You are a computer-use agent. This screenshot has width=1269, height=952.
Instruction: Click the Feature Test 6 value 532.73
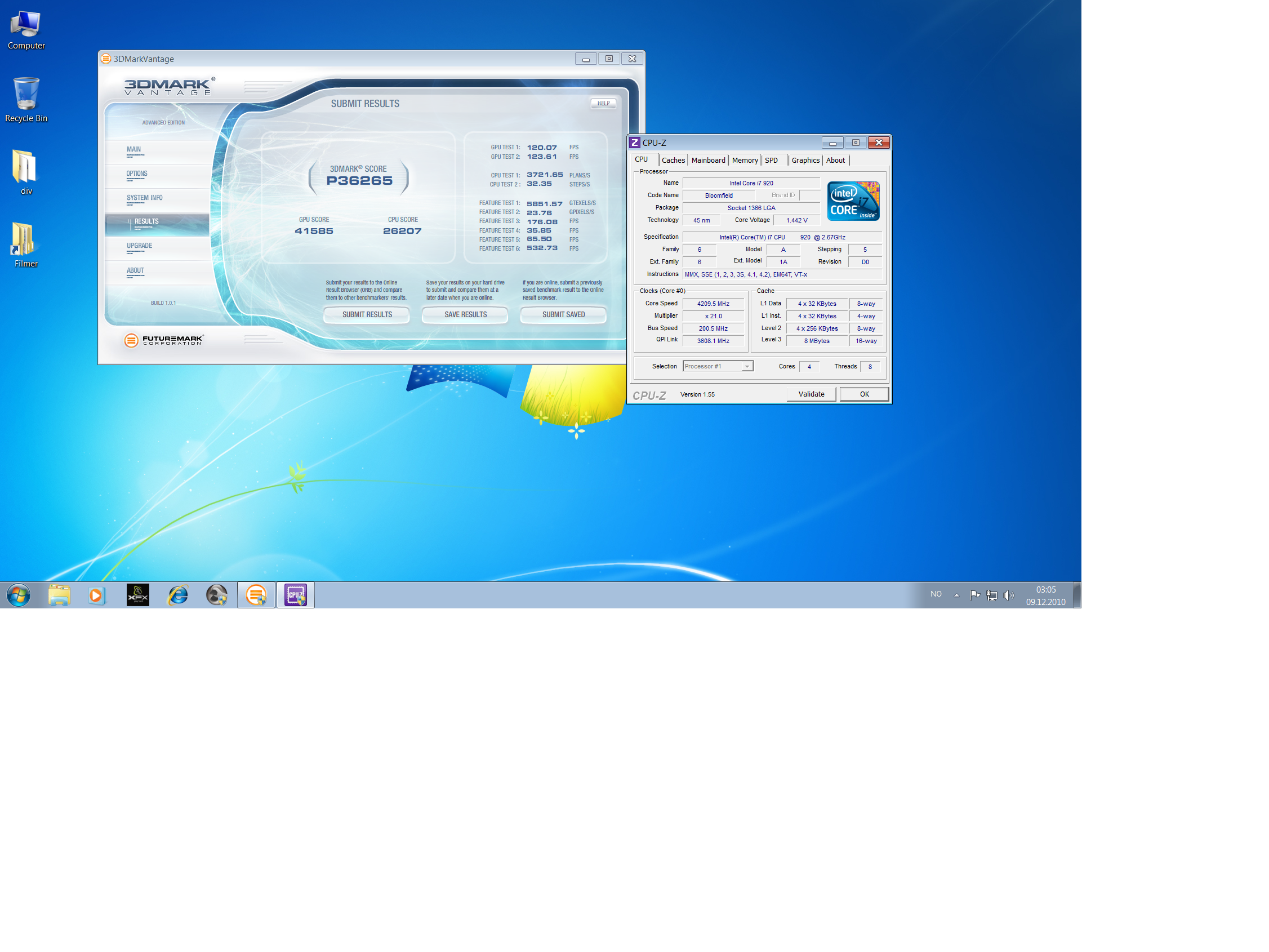[542, 248]
